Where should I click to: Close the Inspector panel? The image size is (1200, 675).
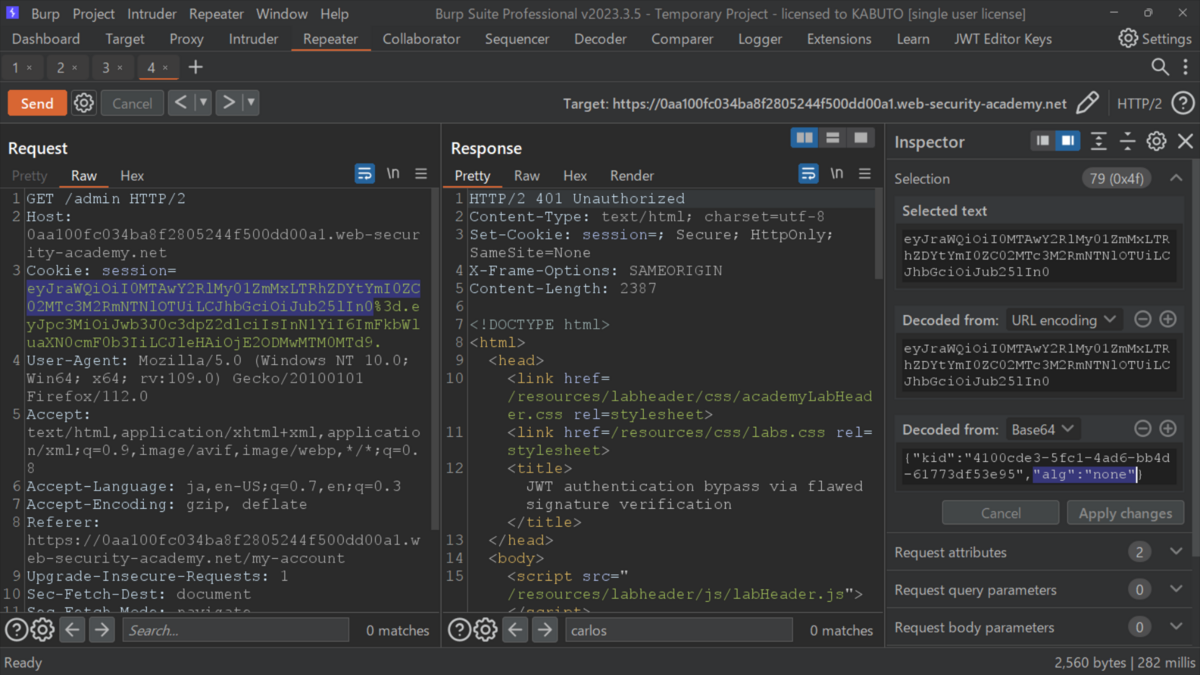point(1185,141)
